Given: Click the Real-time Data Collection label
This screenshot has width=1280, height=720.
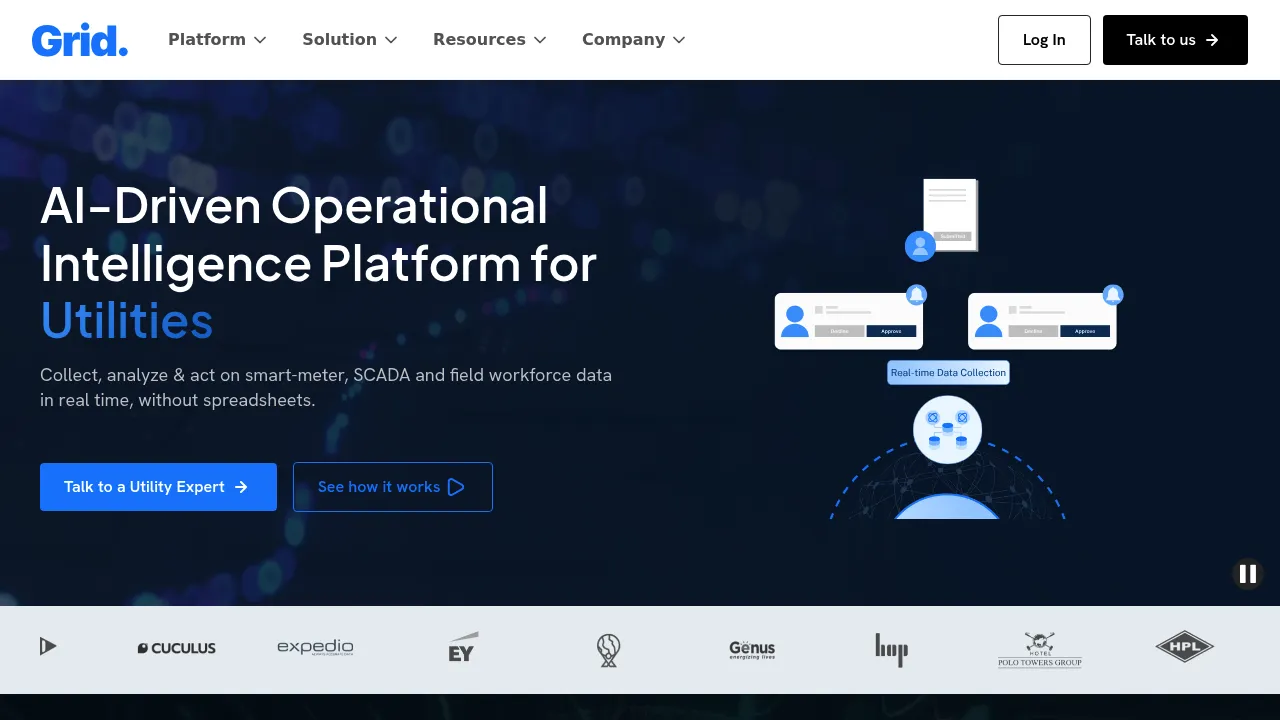Looking at the screenshot, I should coord(948,373).
